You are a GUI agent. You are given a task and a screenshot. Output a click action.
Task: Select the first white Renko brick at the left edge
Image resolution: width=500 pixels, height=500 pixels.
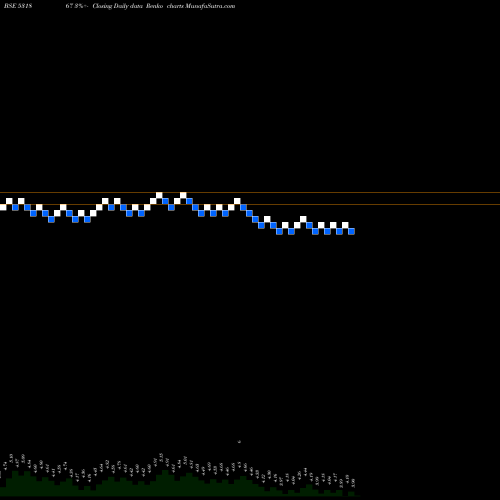tap(3, 207)
